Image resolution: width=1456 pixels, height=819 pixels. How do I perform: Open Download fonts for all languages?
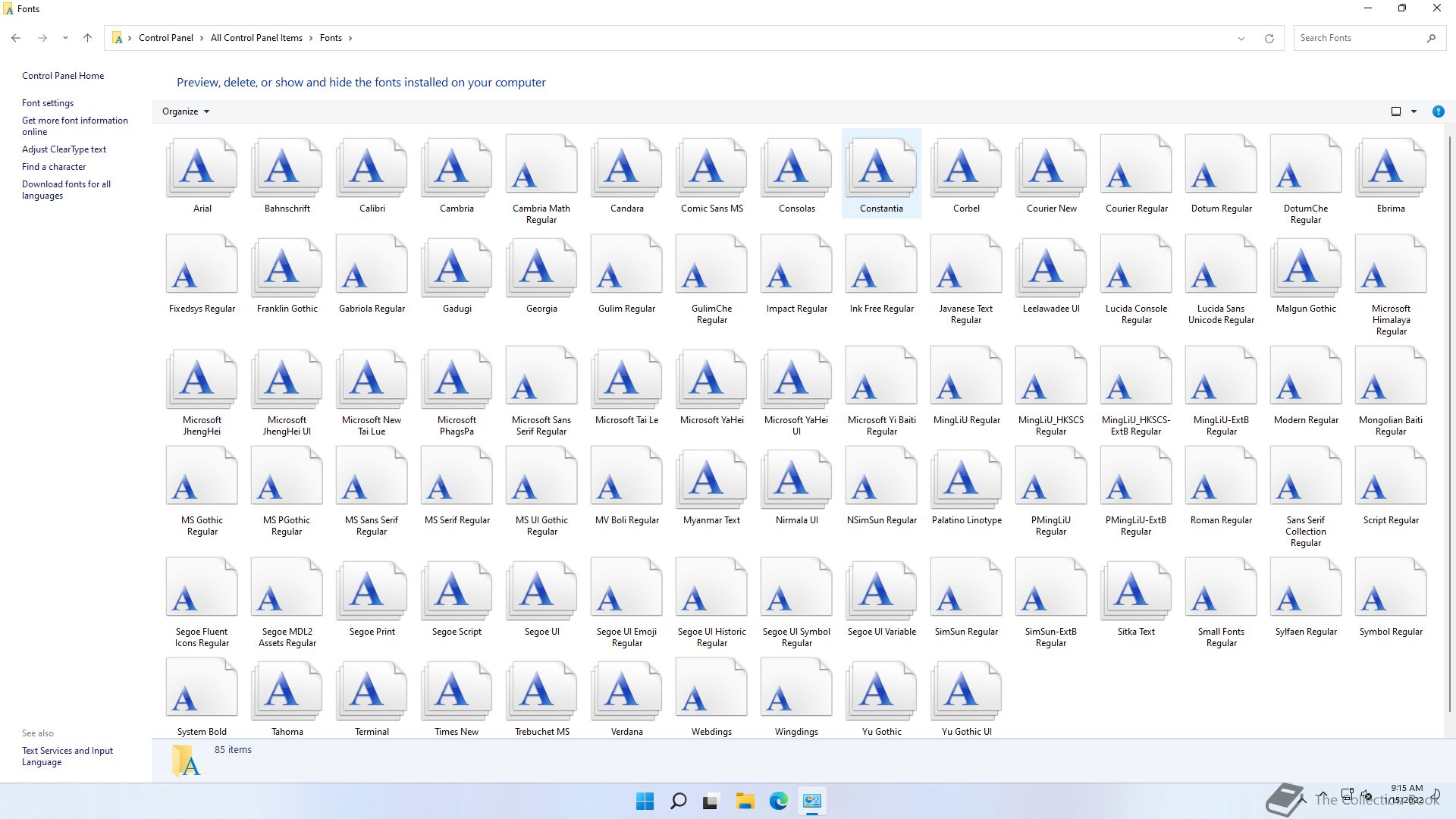pos(66,190)
